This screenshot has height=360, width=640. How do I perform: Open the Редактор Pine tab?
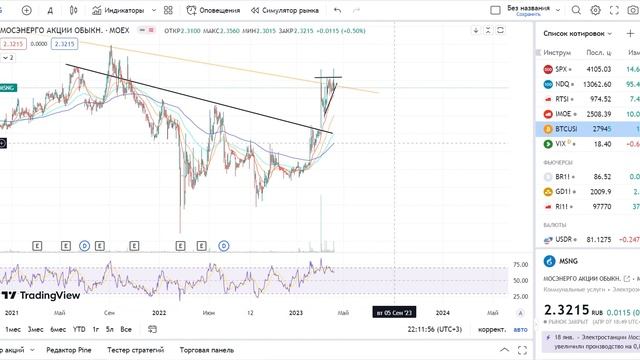[69, 350]
